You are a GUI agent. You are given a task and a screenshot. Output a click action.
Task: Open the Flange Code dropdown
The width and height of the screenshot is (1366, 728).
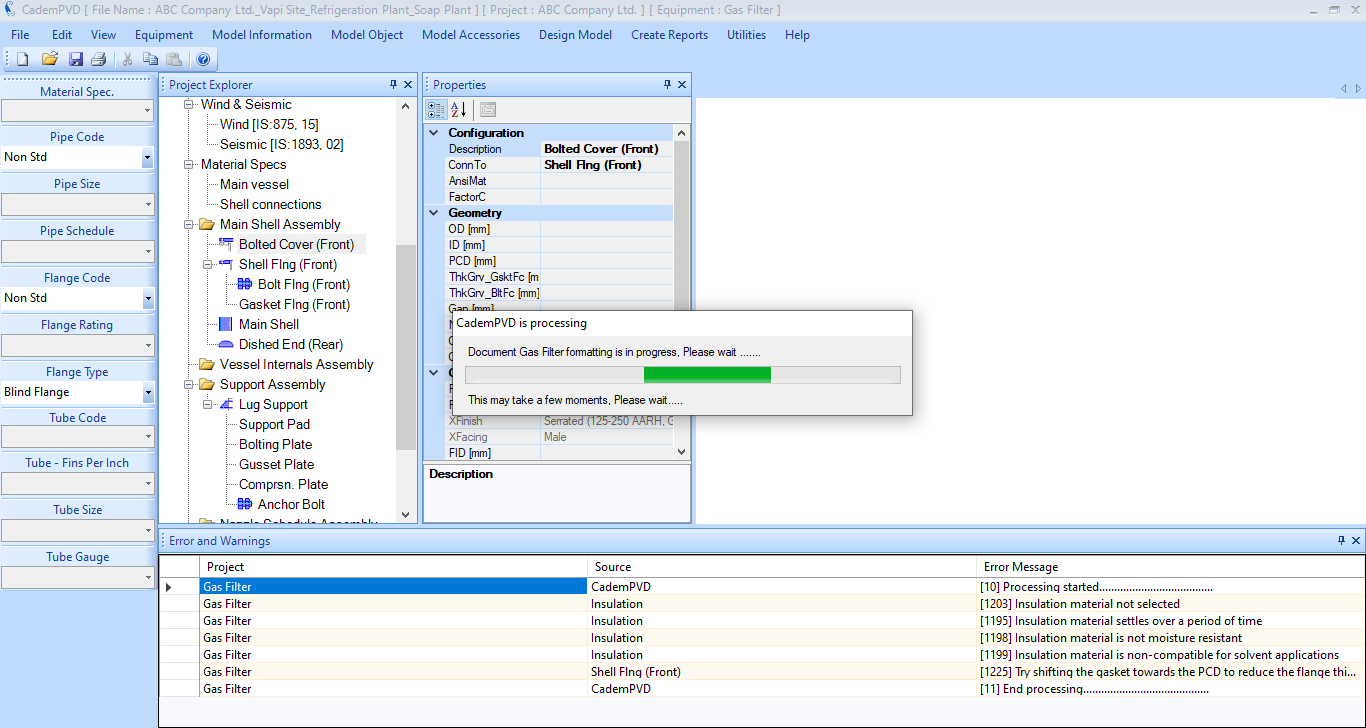coord(147,298)
